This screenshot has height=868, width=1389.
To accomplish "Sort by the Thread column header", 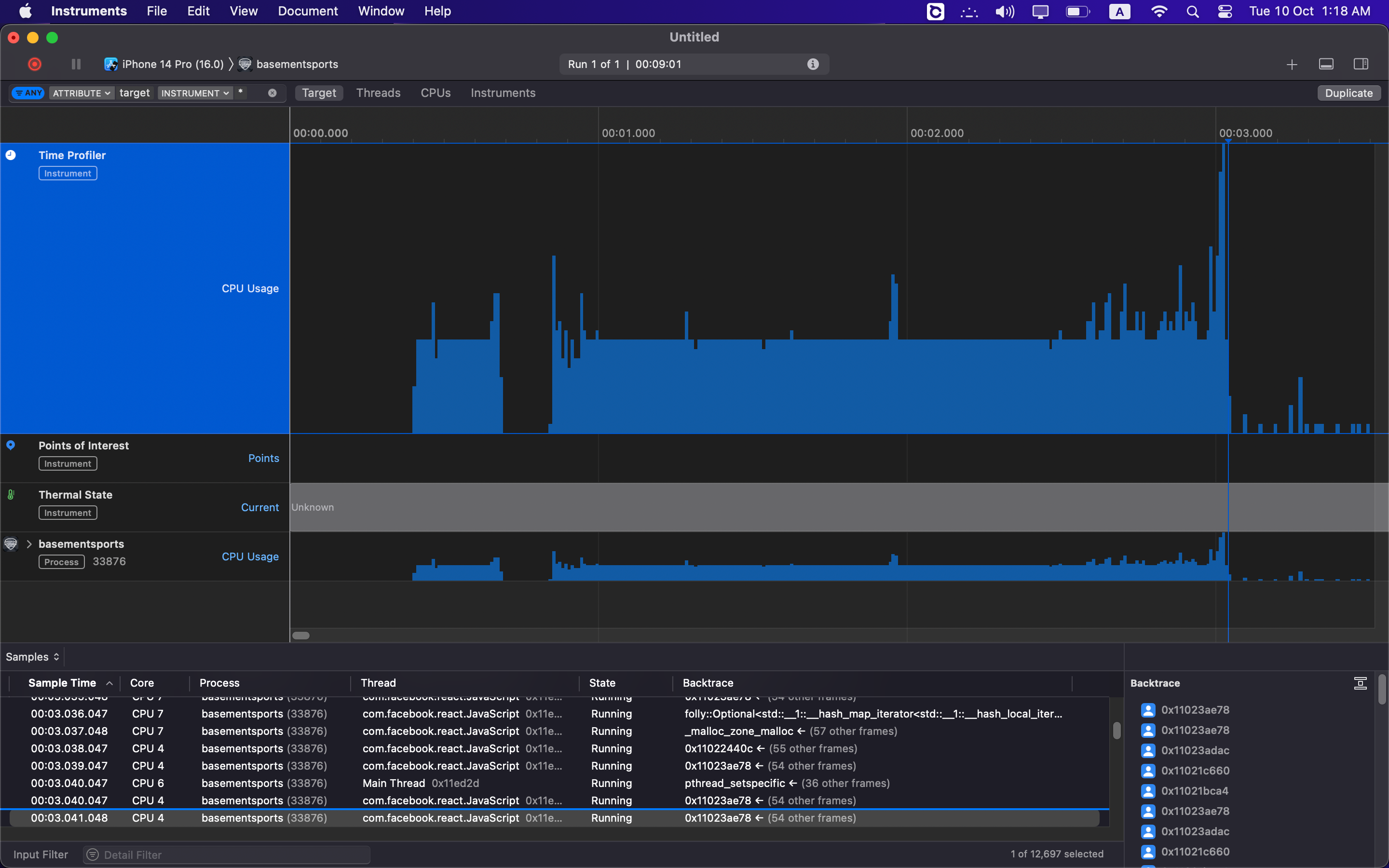I will pos(378,683).
